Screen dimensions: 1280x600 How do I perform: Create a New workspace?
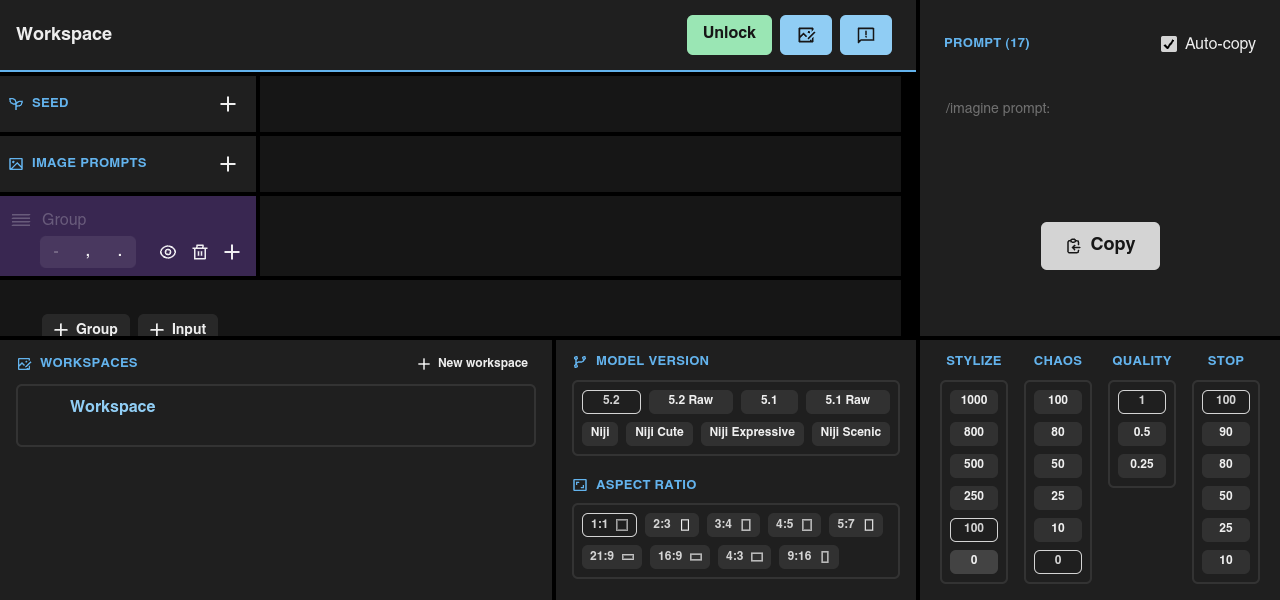[473, 363]
